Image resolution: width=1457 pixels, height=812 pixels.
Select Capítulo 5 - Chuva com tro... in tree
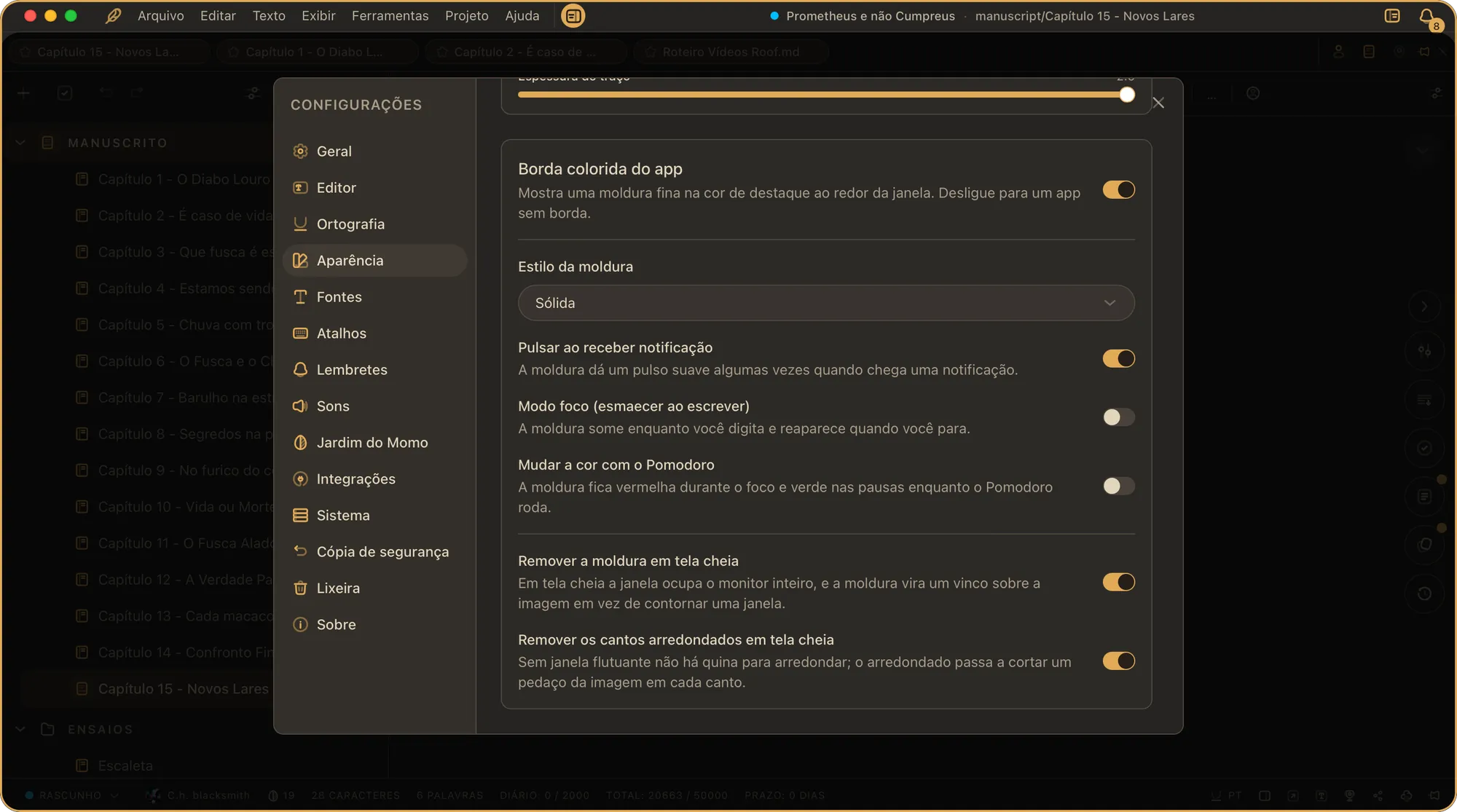click(173, 325)
